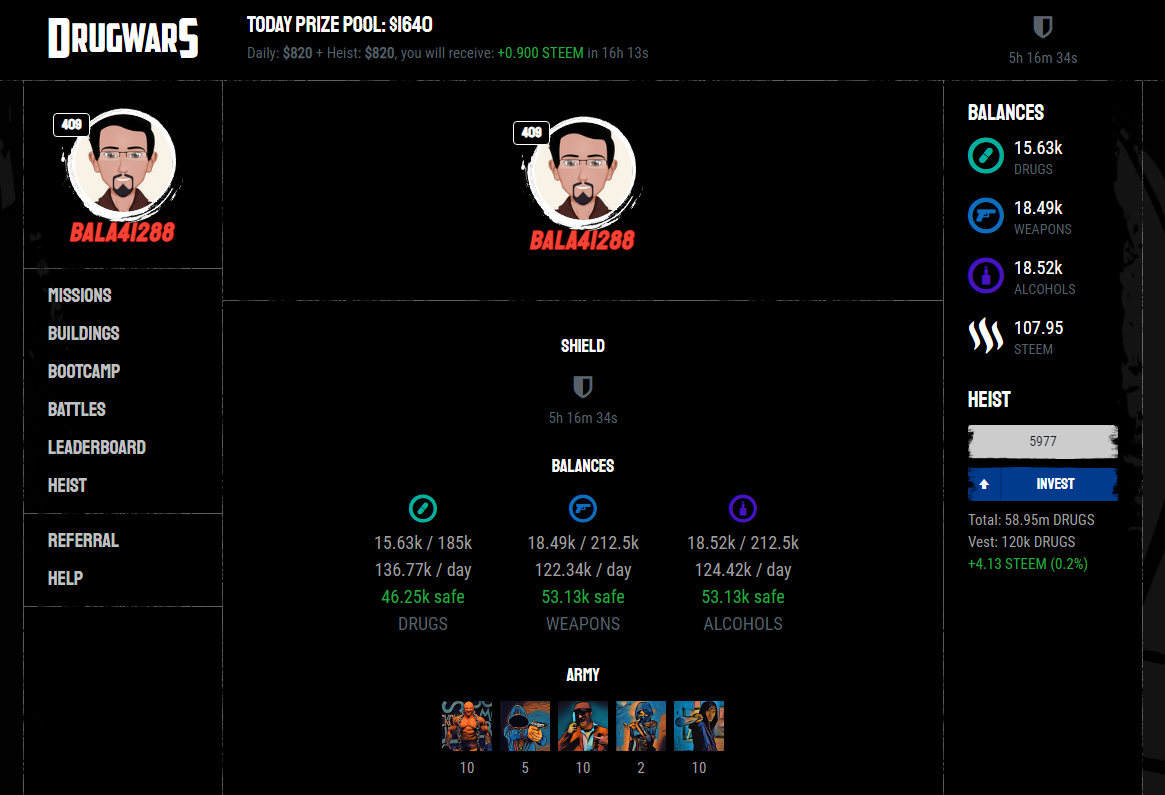The height and width of the screenshot is (795, 1165).
Task: Click the Steem logo icon in Balances
Action: pos(985,336)
